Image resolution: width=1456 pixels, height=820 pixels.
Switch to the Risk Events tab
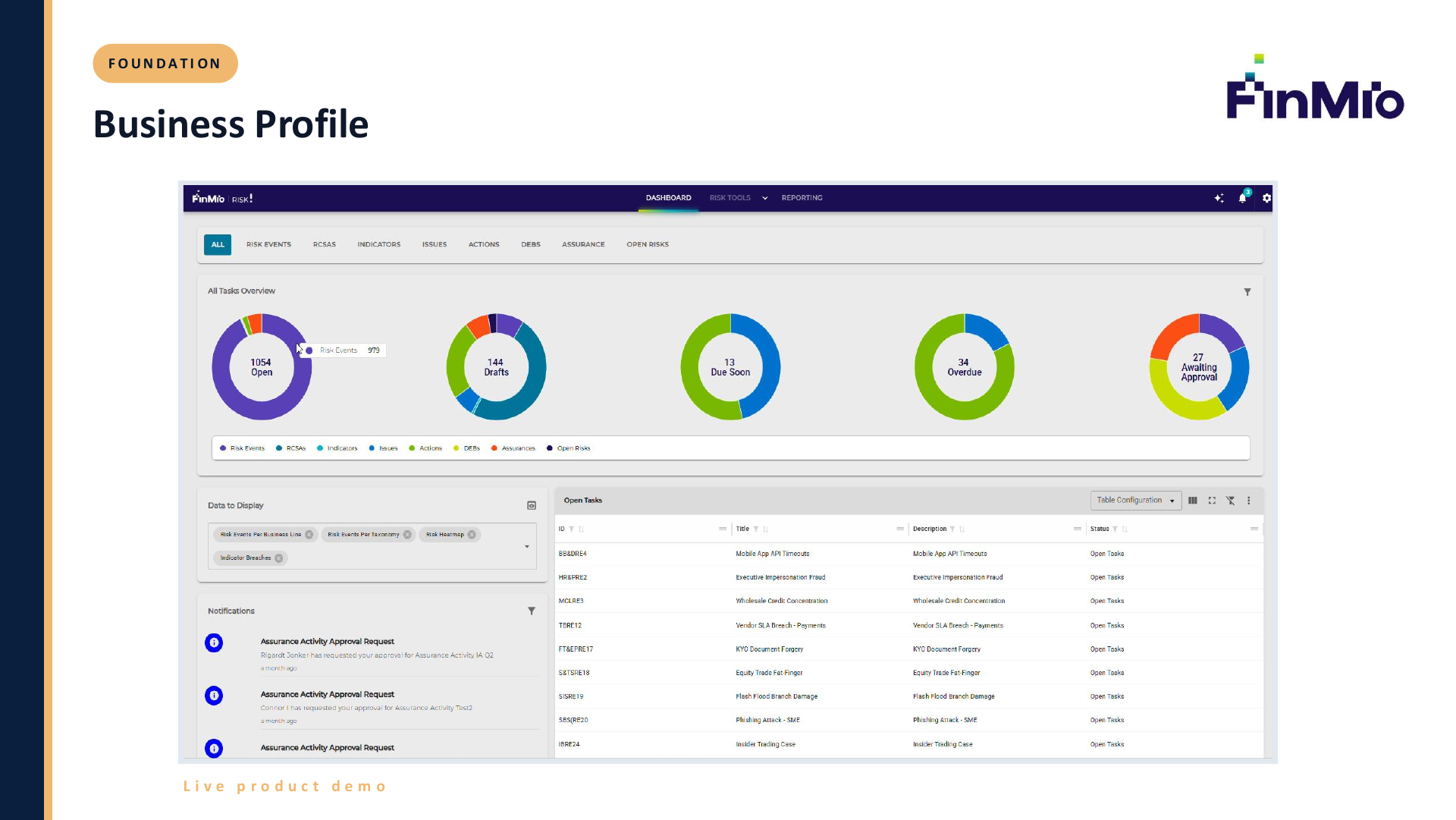(268, 245)
